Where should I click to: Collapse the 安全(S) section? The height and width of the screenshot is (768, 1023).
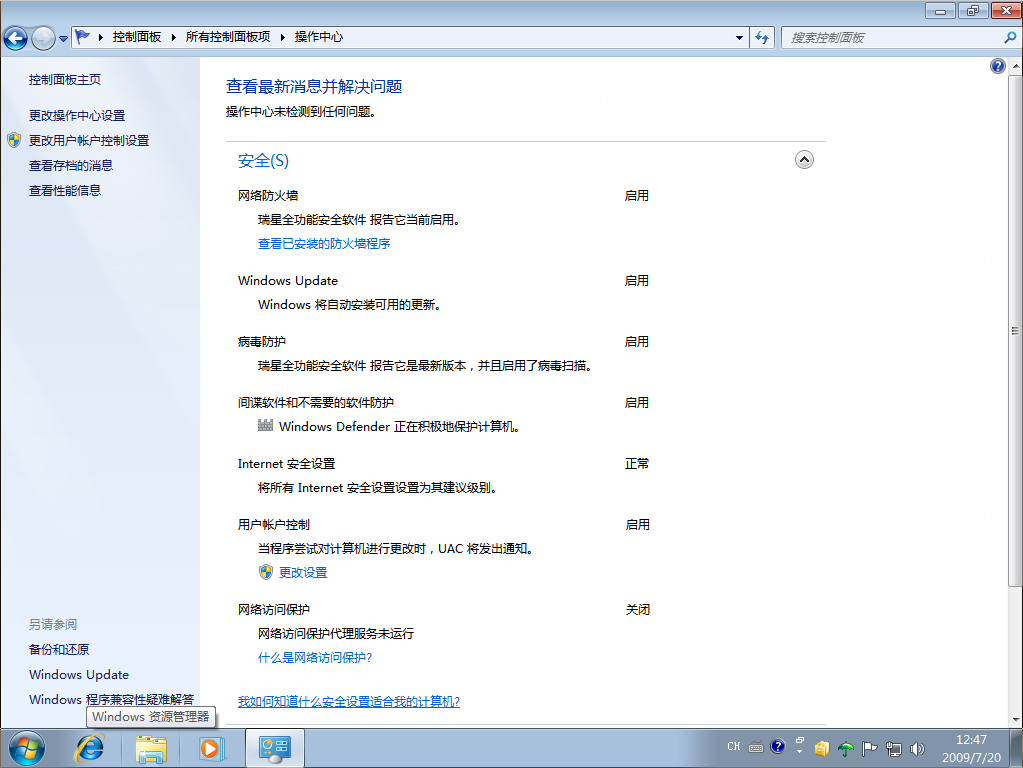pos(804,160)
